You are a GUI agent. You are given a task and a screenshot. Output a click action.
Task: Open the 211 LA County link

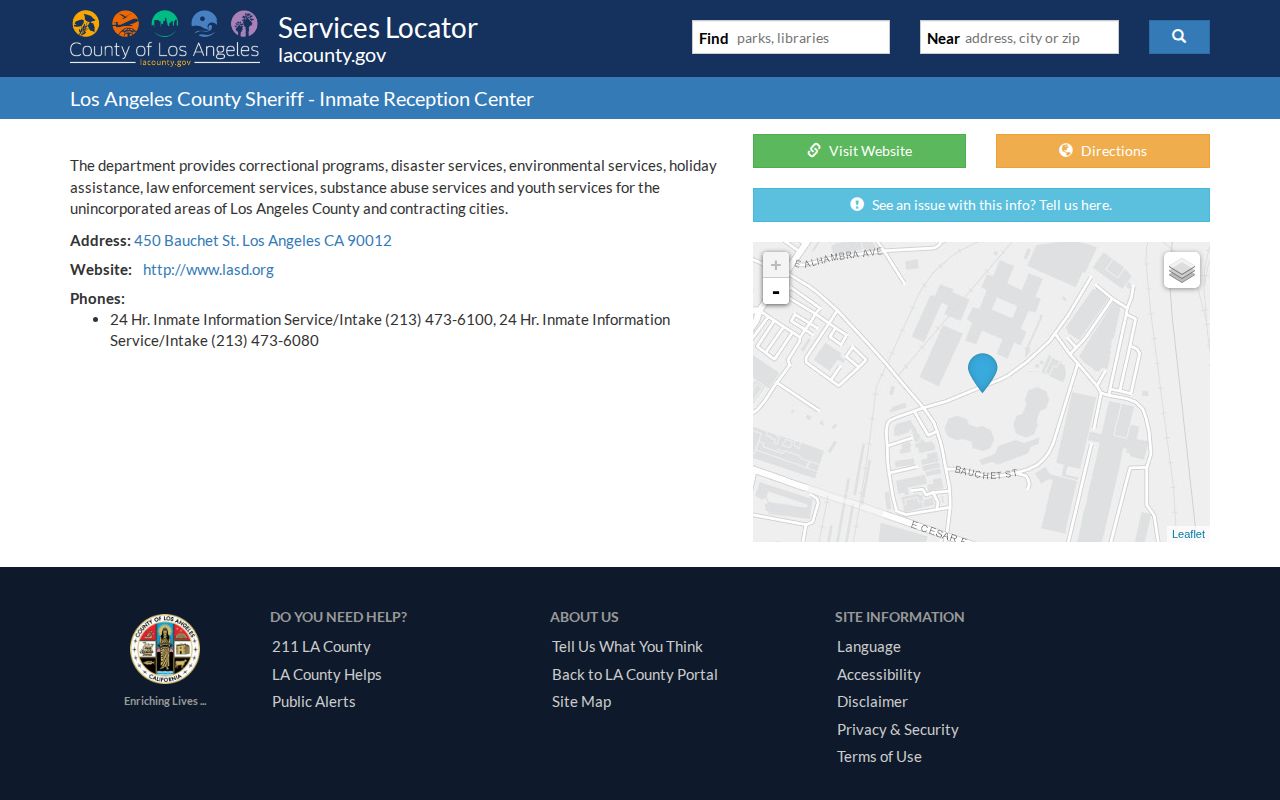[x=321, y=647]
